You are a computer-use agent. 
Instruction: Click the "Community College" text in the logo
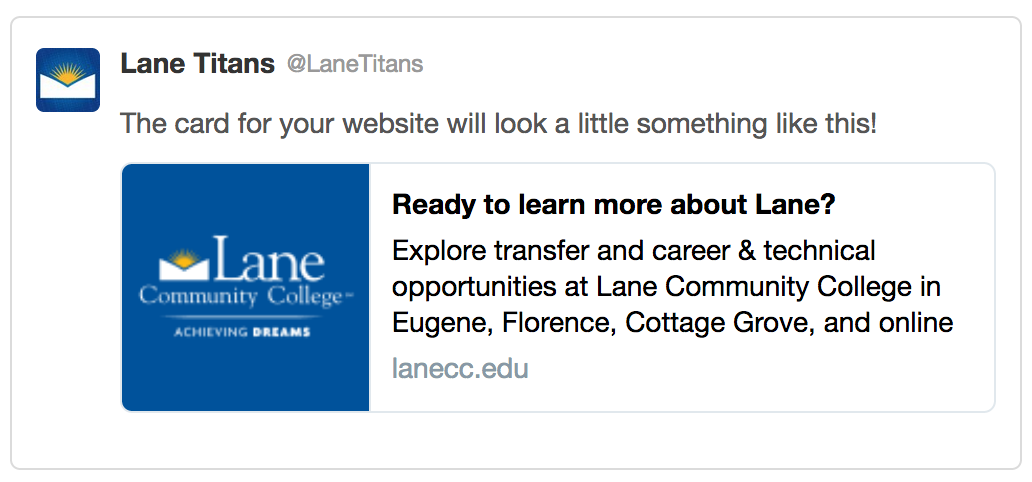click(242, 297)
